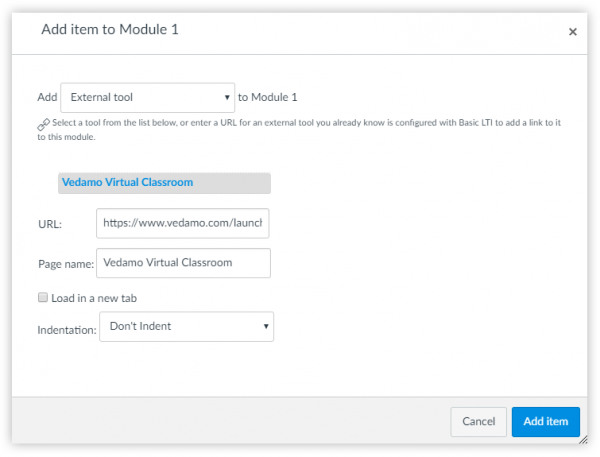Click the link icon beside the help text
The image size is (600, 457).
(43, 124)
